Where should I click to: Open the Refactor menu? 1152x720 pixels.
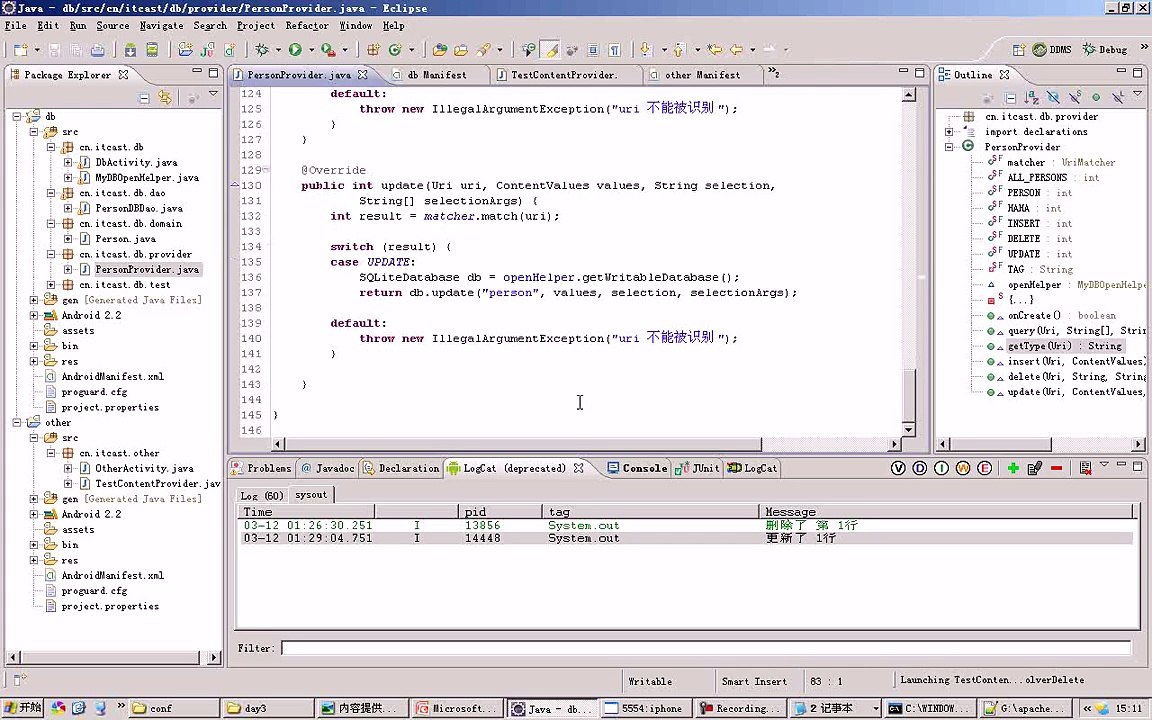307,25
